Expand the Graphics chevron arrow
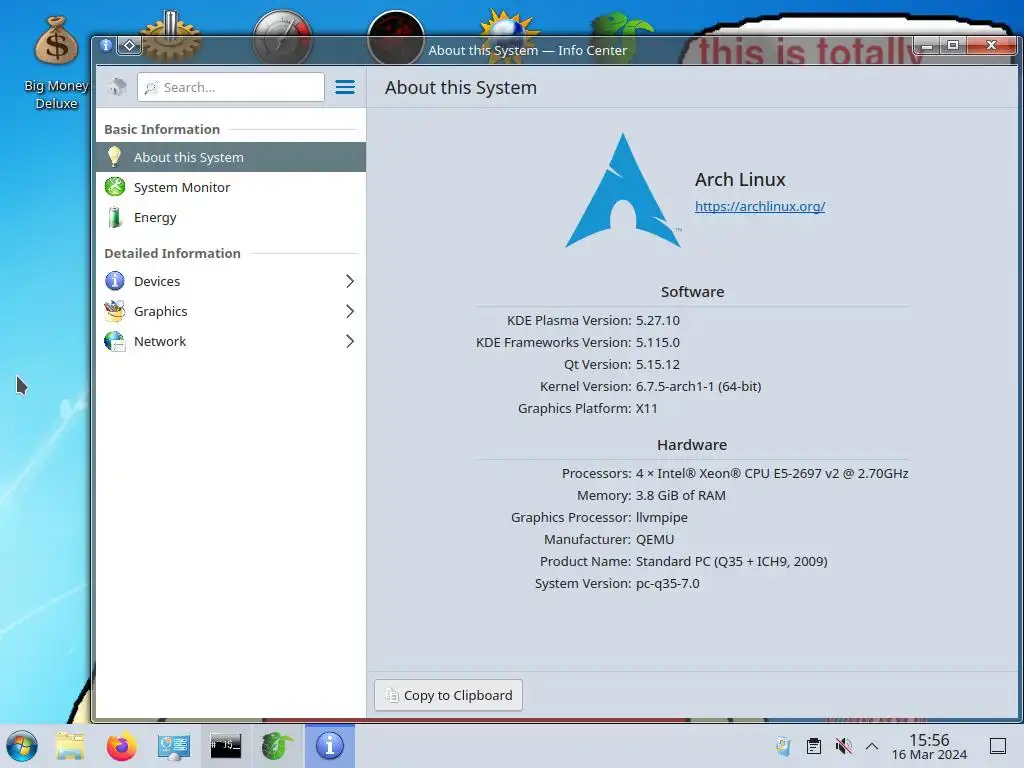Image resolution: width=1024 pixels, height=768 pixels. pos(350,312)
